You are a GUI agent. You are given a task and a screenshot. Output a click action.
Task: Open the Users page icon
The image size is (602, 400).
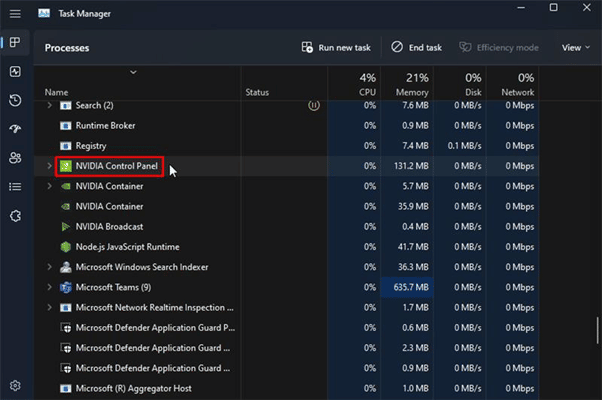point(15,158)
